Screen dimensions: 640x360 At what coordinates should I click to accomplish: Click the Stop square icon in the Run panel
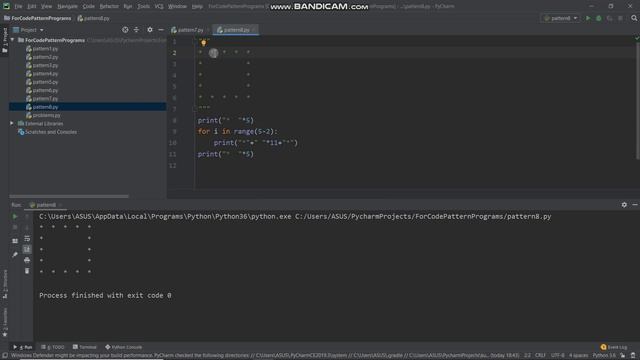15,227
